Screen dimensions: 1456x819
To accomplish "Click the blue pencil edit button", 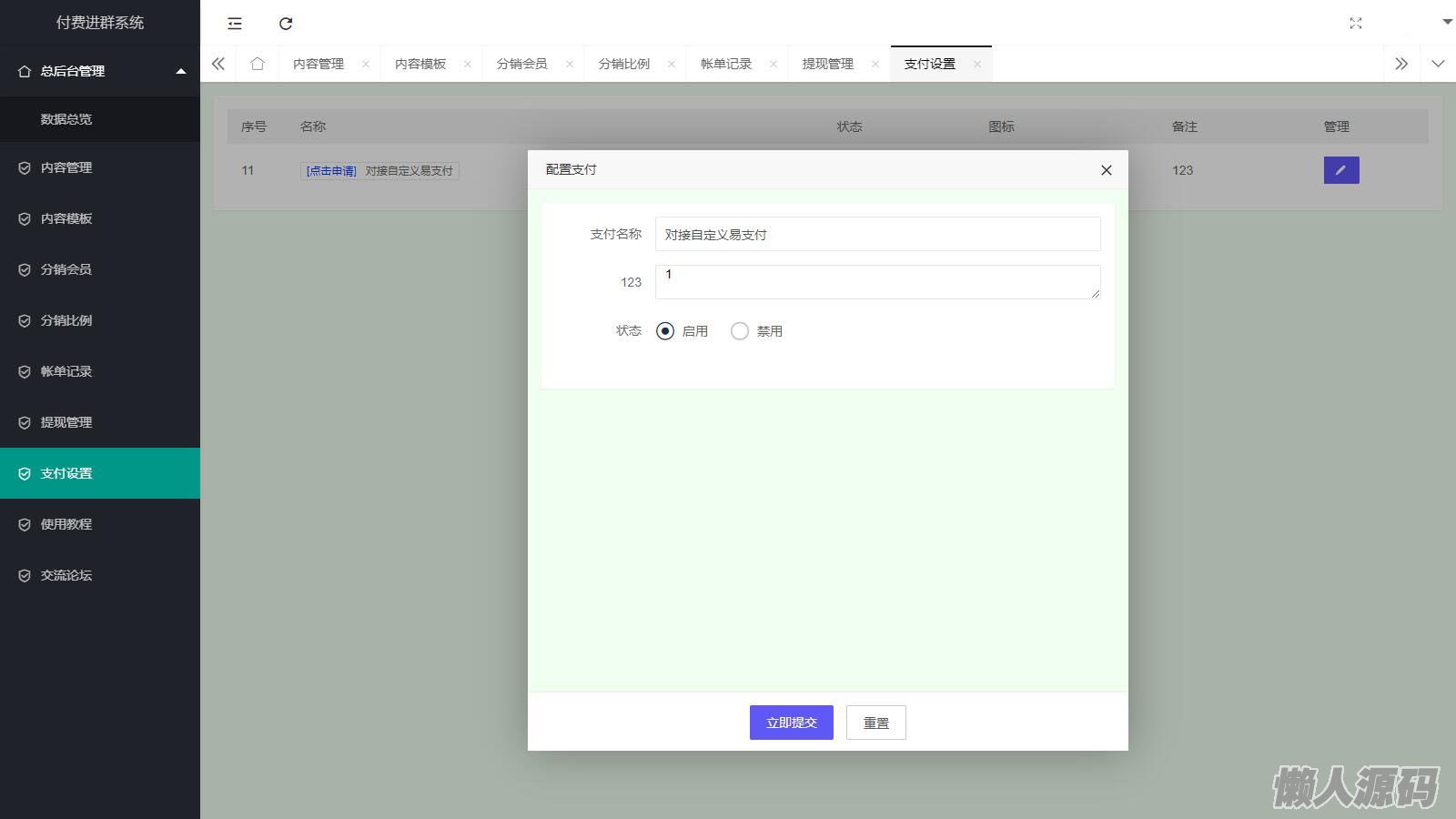I will tap(1340, 170).
